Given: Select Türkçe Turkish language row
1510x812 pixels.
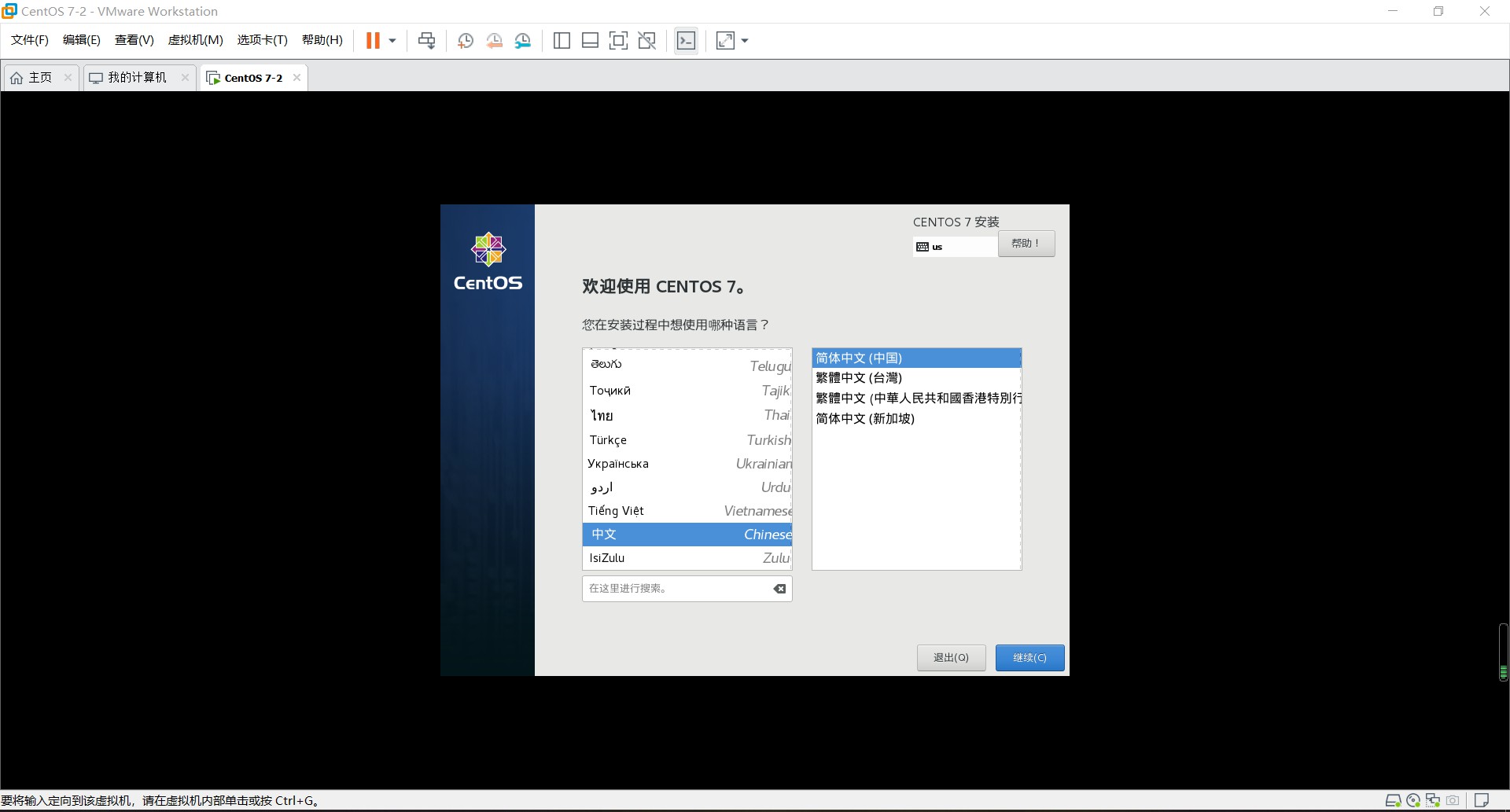Looking at the screenshot, I should [x=687, y=440].
